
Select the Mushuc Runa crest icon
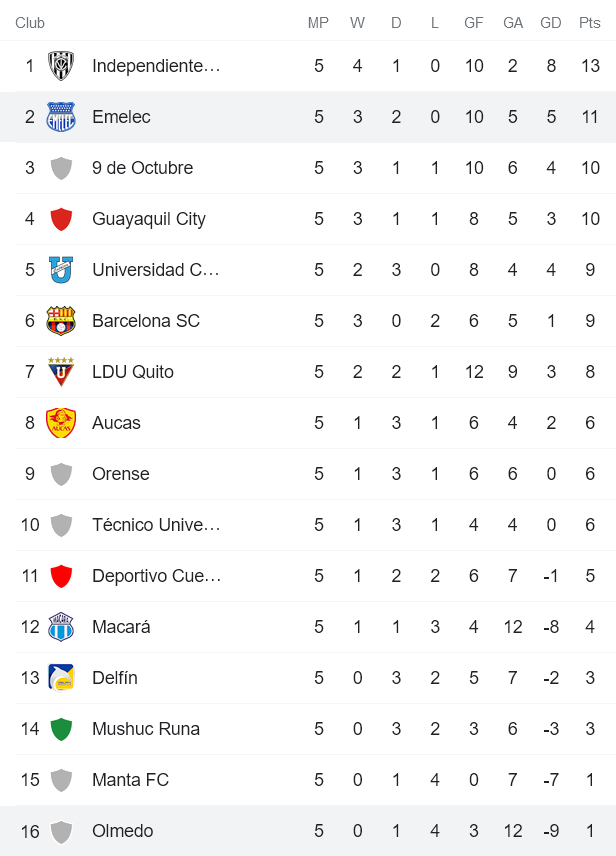click(x=62, y=729)
